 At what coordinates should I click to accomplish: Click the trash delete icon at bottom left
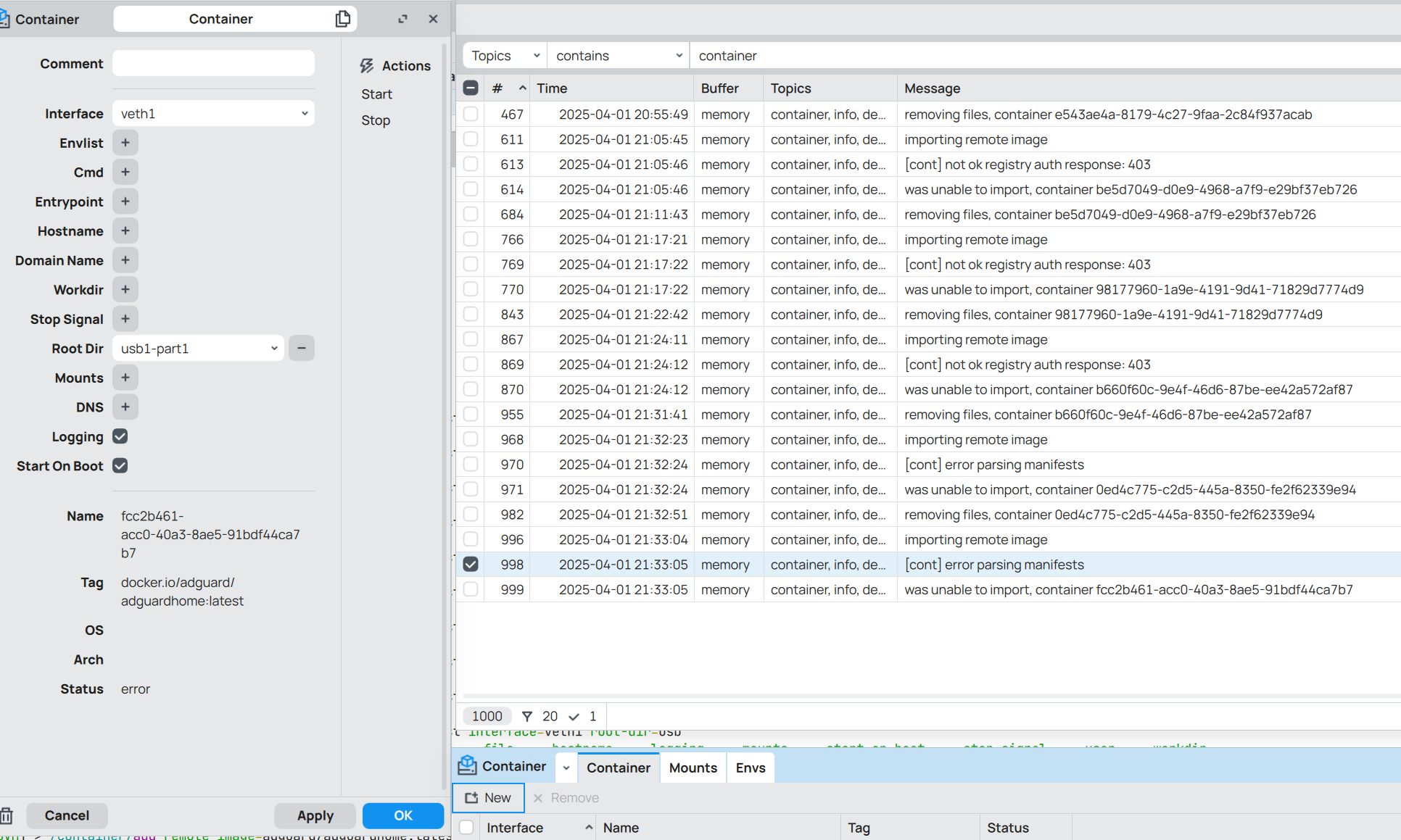click(7, 815)
